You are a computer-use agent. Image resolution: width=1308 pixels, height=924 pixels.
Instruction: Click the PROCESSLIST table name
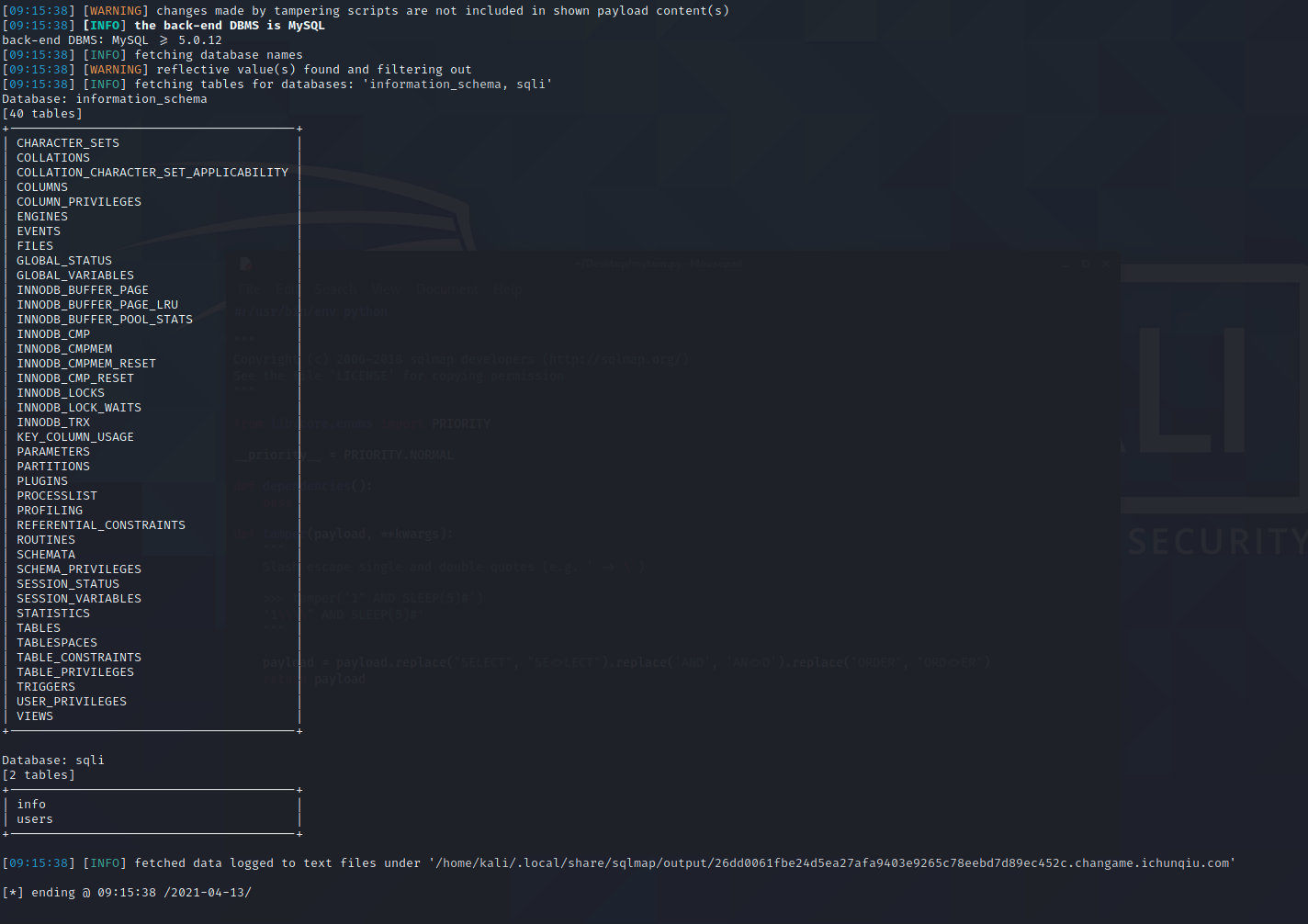57,496
